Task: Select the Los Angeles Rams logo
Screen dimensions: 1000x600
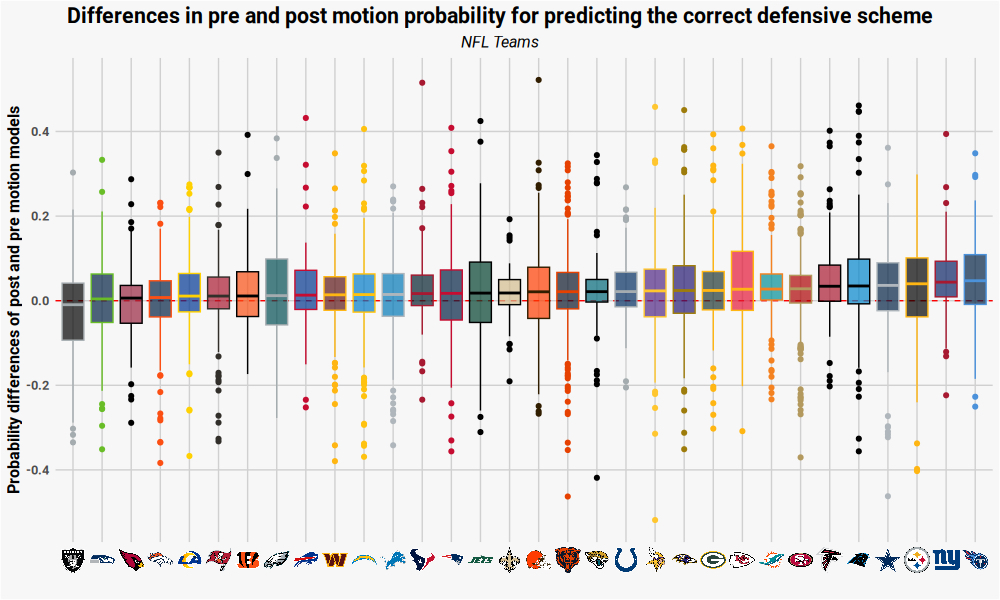Action: pyautogui.click(x=189, y=559)
